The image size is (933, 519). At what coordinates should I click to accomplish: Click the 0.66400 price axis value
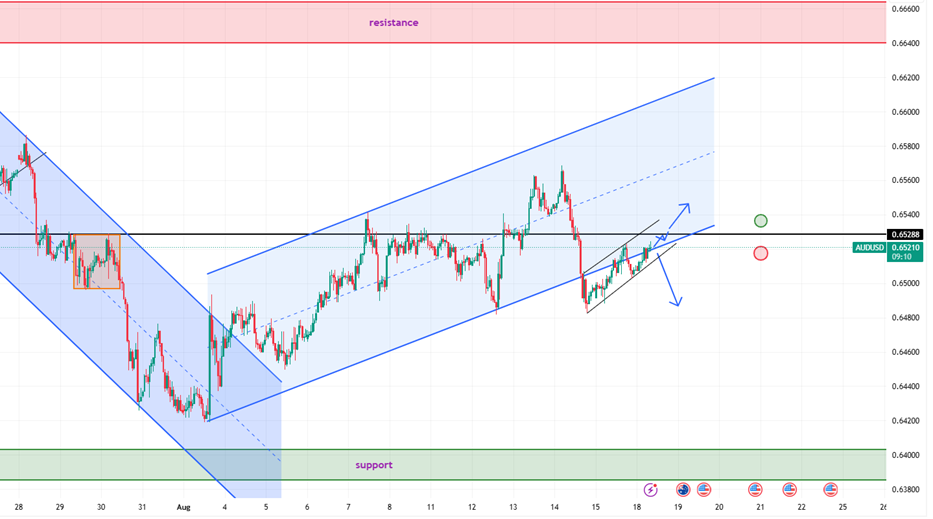click(x=905, y=43)
